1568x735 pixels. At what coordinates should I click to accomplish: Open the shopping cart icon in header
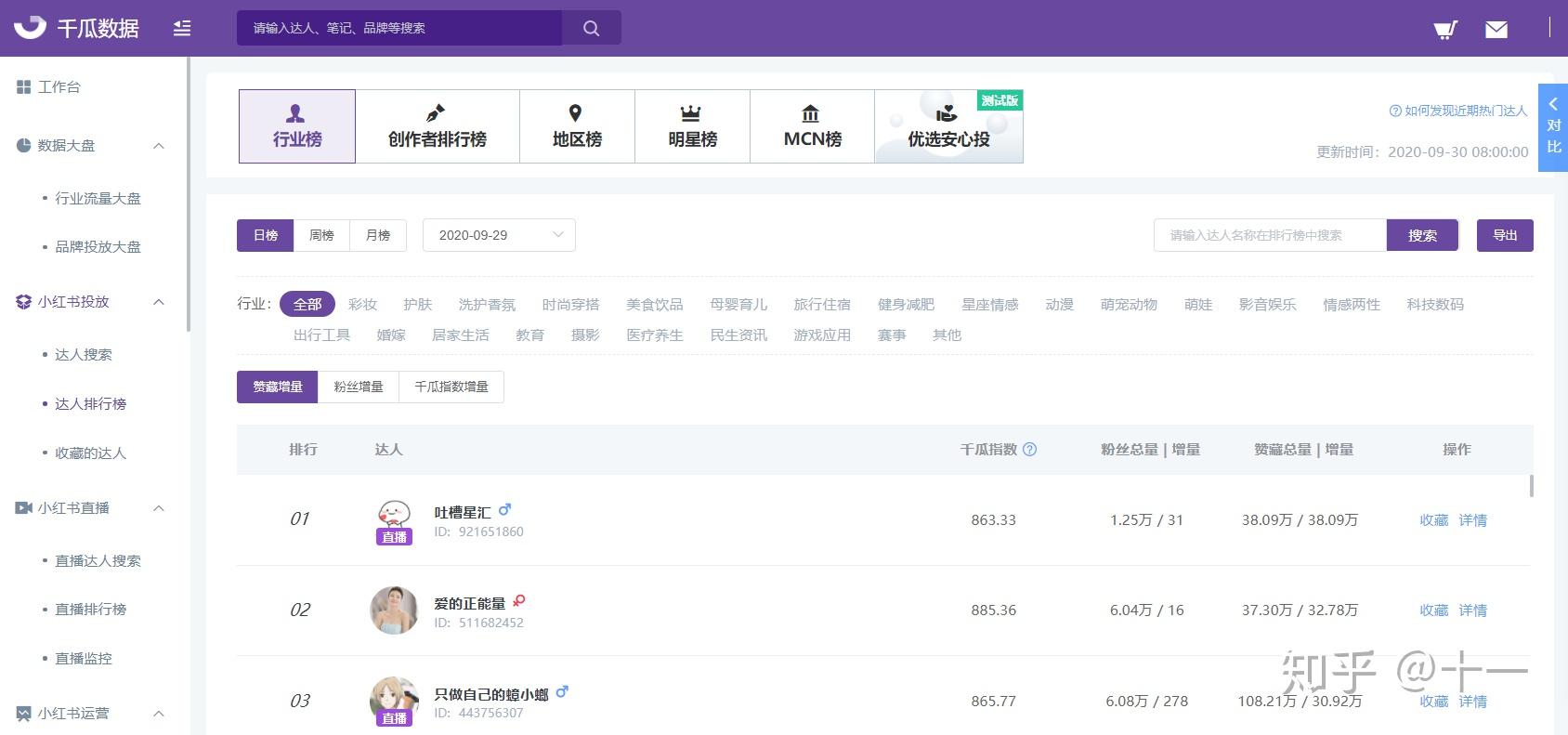click(1445, 30)
